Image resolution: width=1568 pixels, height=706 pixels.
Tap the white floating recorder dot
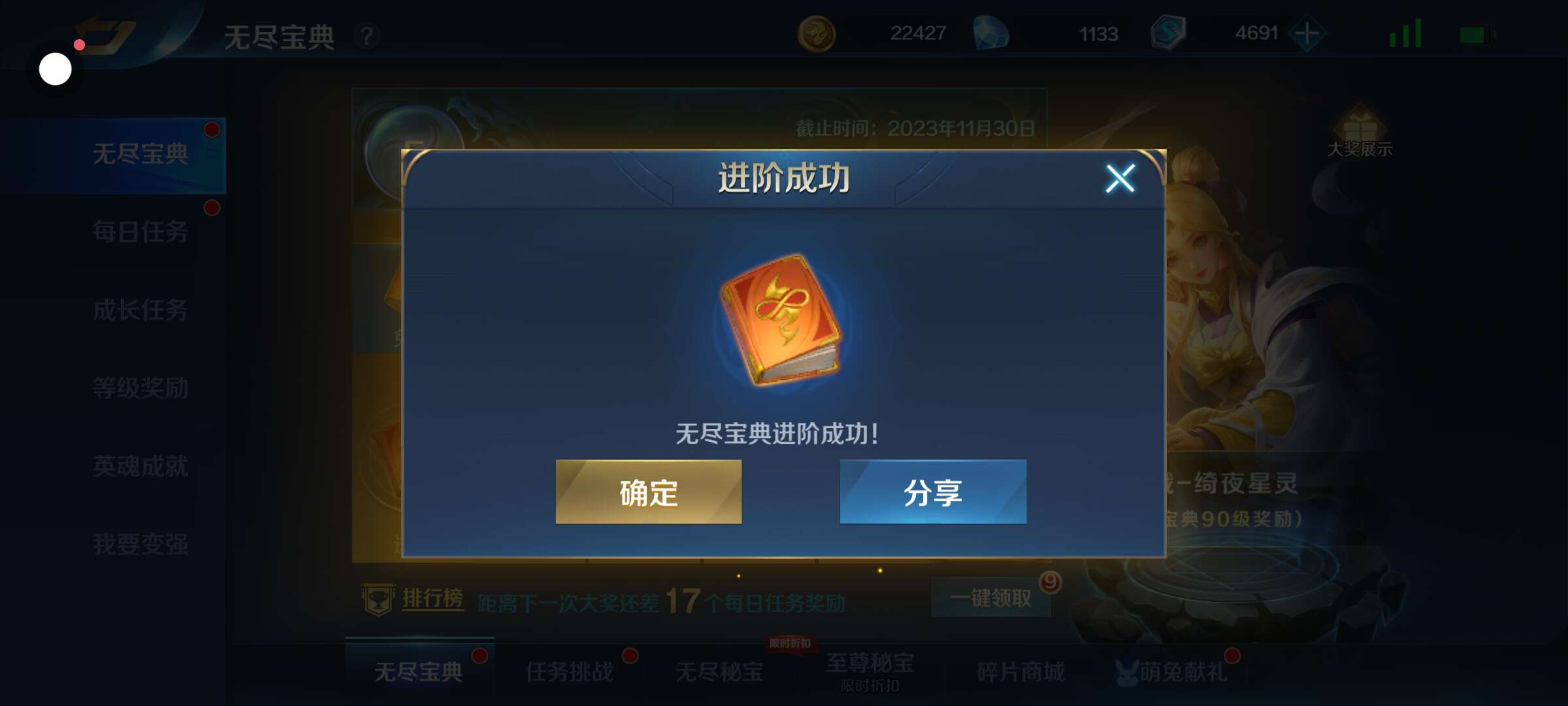coord(56,69)
